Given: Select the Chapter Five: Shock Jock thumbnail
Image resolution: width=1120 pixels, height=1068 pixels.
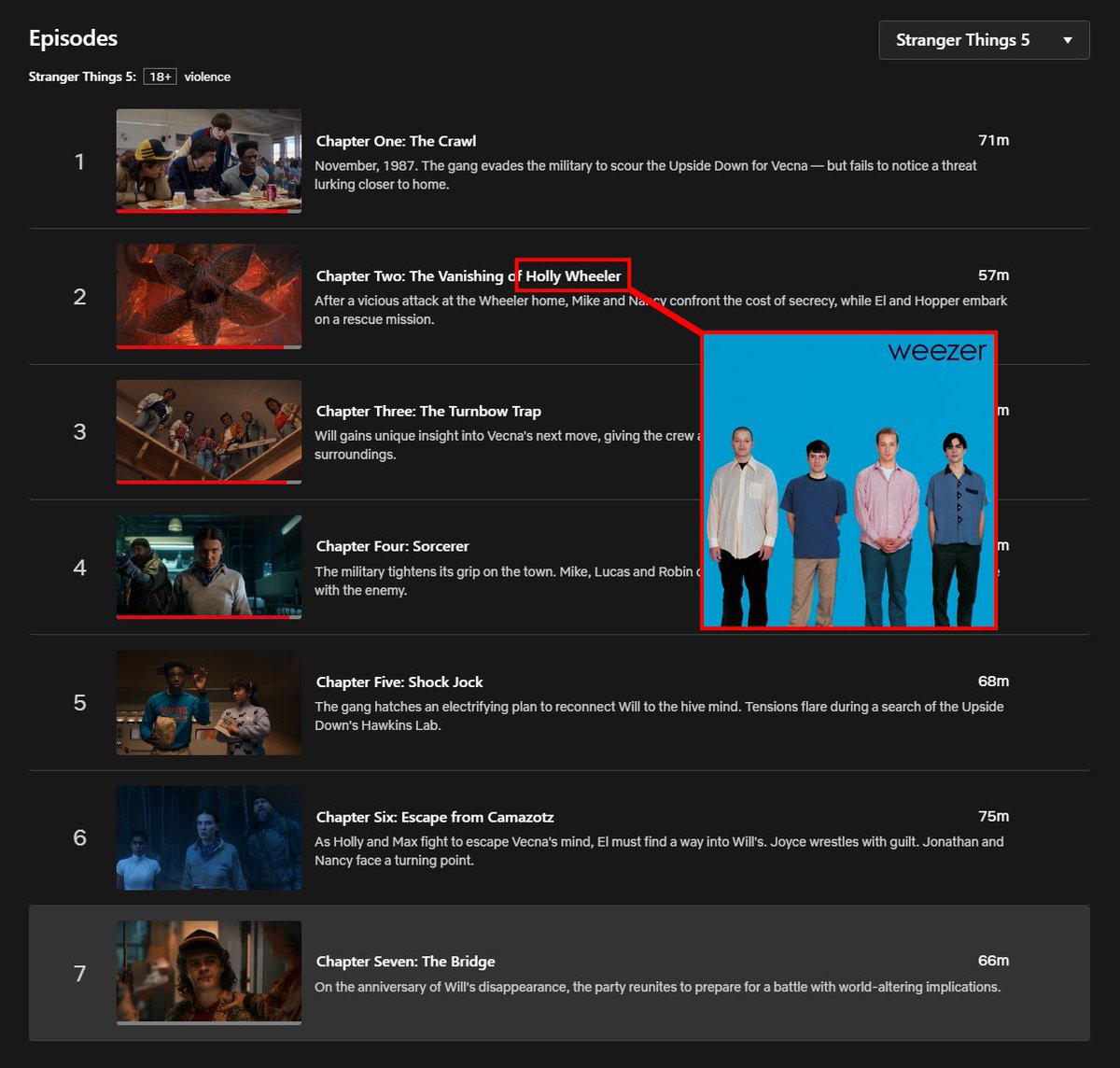Looking at the screenshot, I should point(208,702).
